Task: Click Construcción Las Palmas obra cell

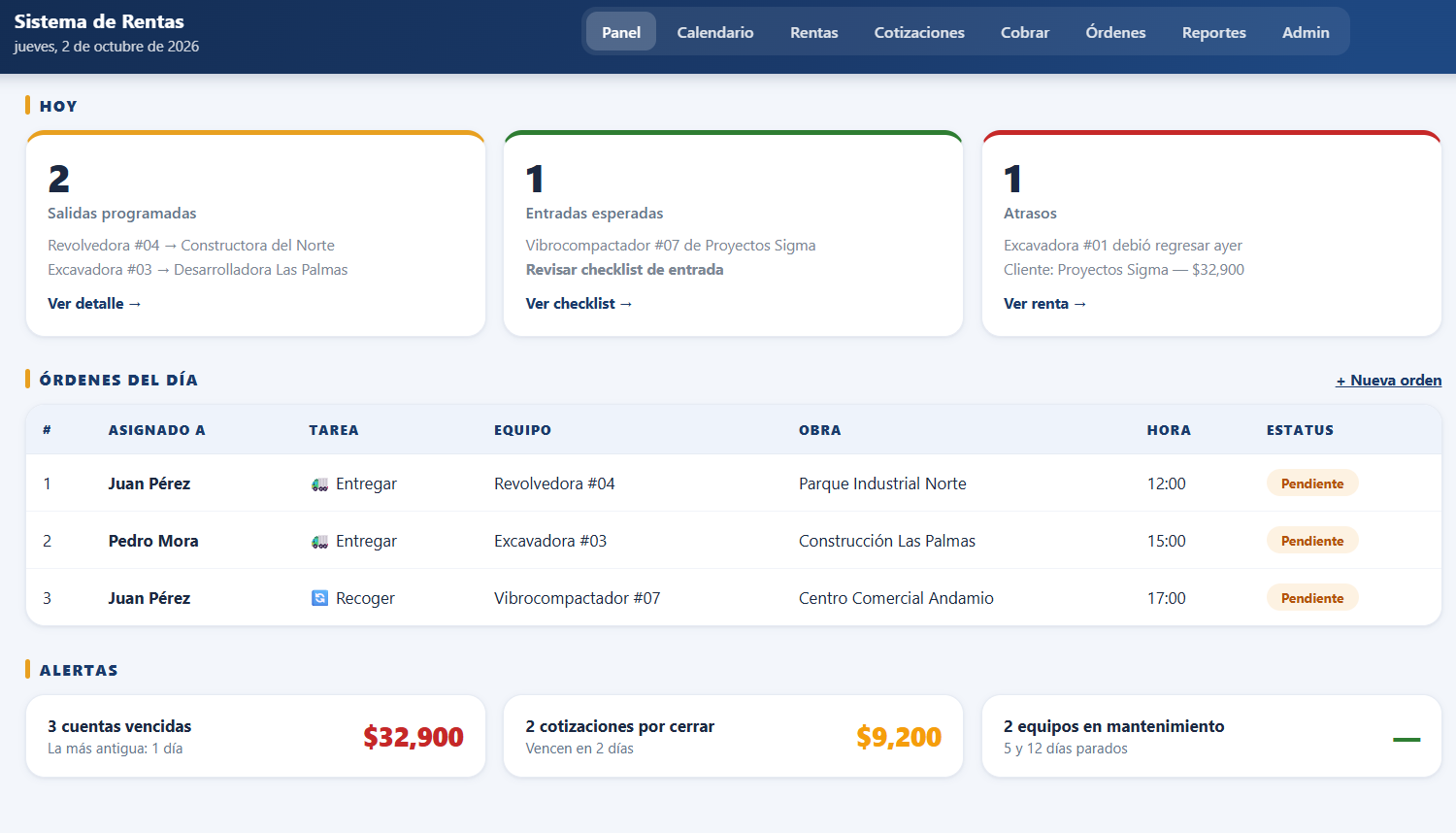Action: tap(887, 541)
